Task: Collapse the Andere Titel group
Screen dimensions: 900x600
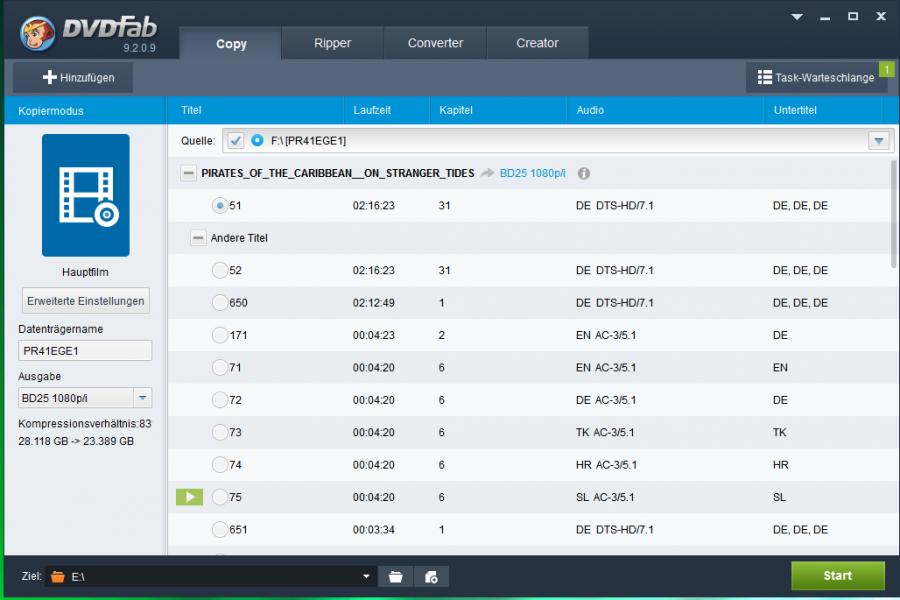Action: tap(198, 238)
